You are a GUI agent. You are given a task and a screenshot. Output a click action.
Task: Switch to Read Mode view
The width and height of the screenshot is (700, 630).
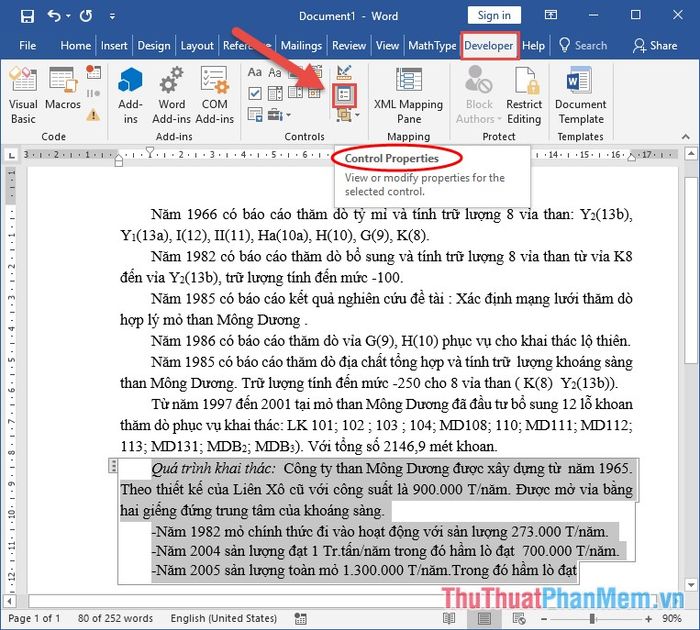coord(449,618)
